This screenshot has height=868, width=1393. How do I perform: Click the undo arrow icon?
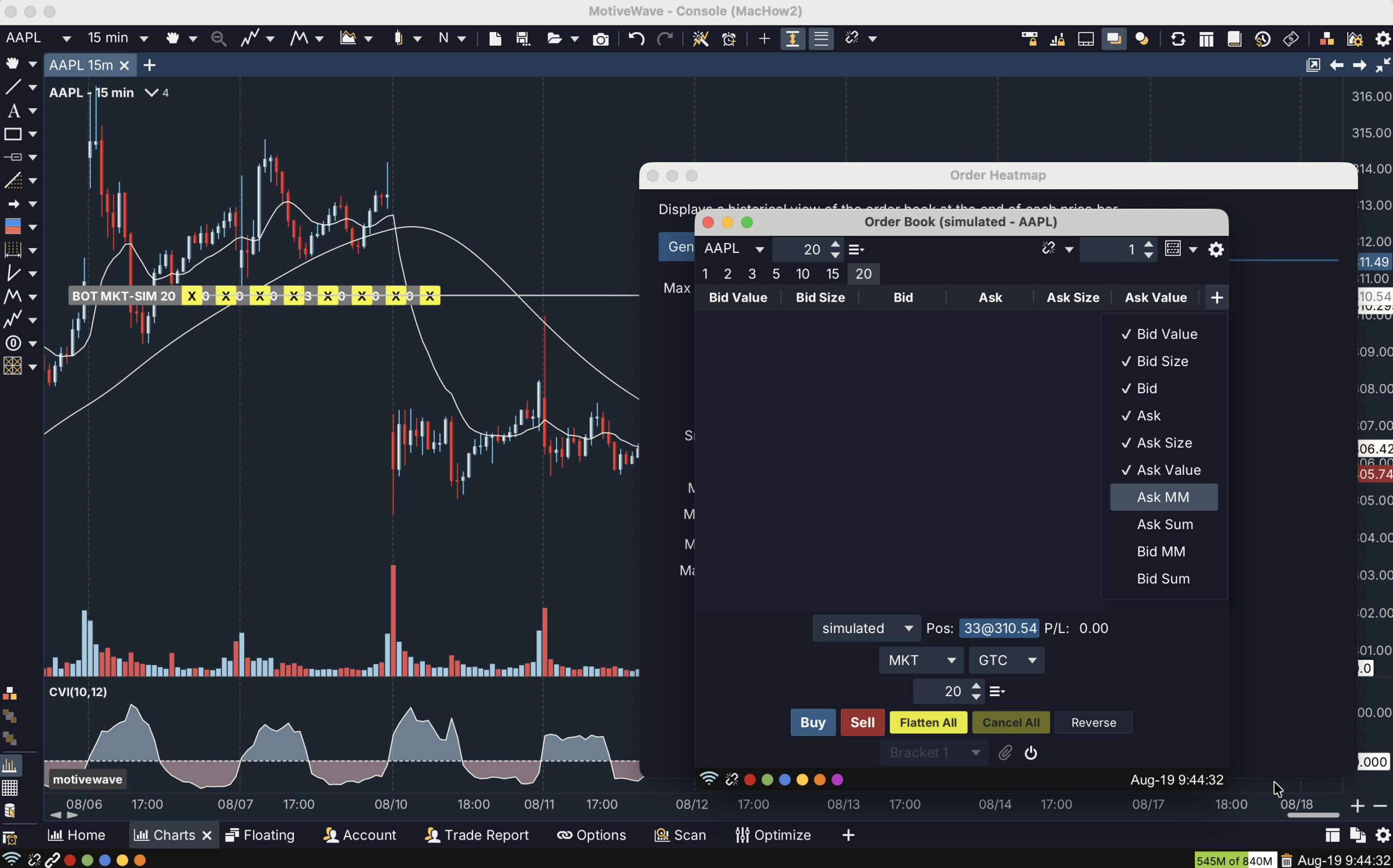636,39
